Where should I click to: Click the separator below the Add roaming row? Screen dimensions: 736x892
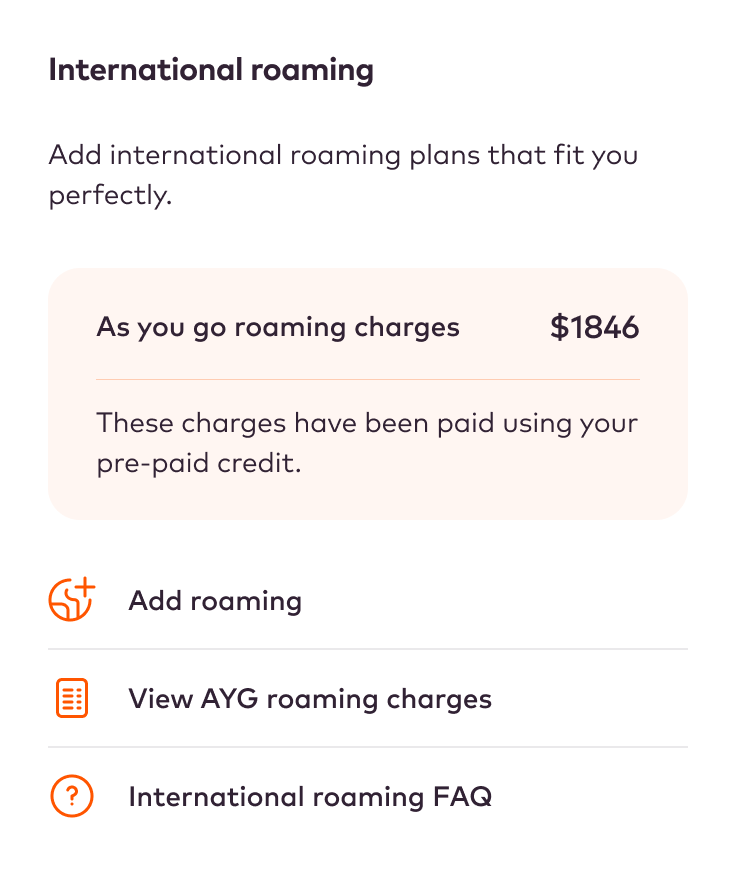tap(367, 649)
